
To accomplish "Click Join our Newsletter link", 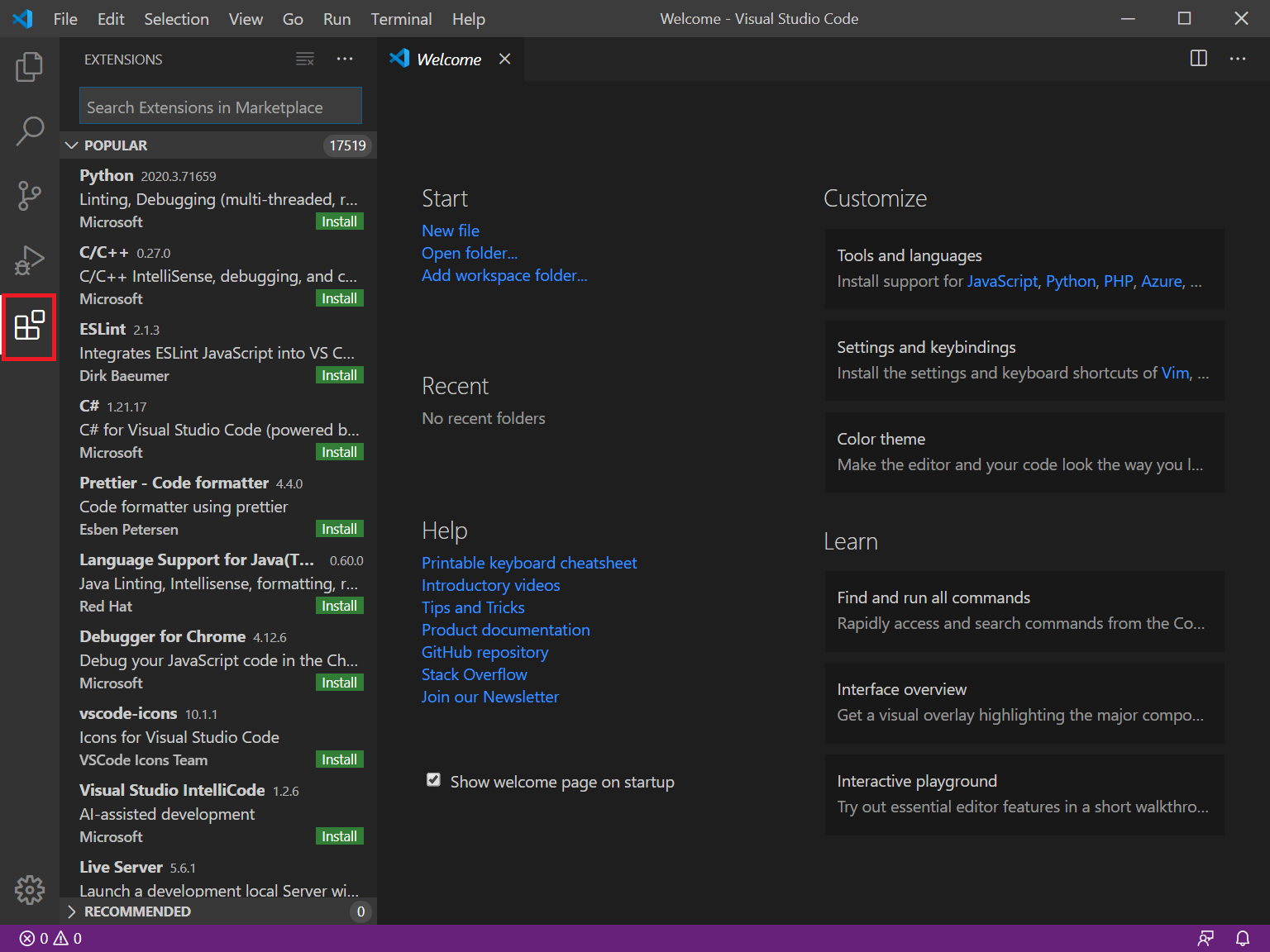I will pos(490,697).
